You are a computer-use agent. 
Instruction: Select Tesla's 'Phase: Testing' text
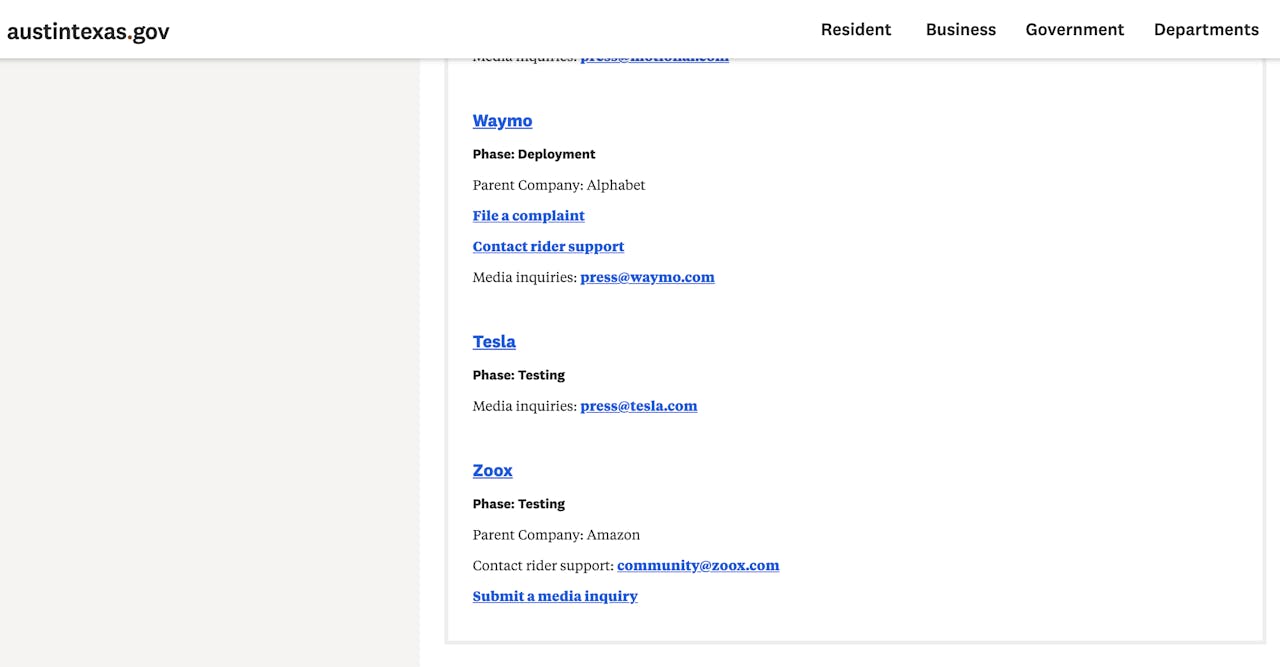coord(519,375)
